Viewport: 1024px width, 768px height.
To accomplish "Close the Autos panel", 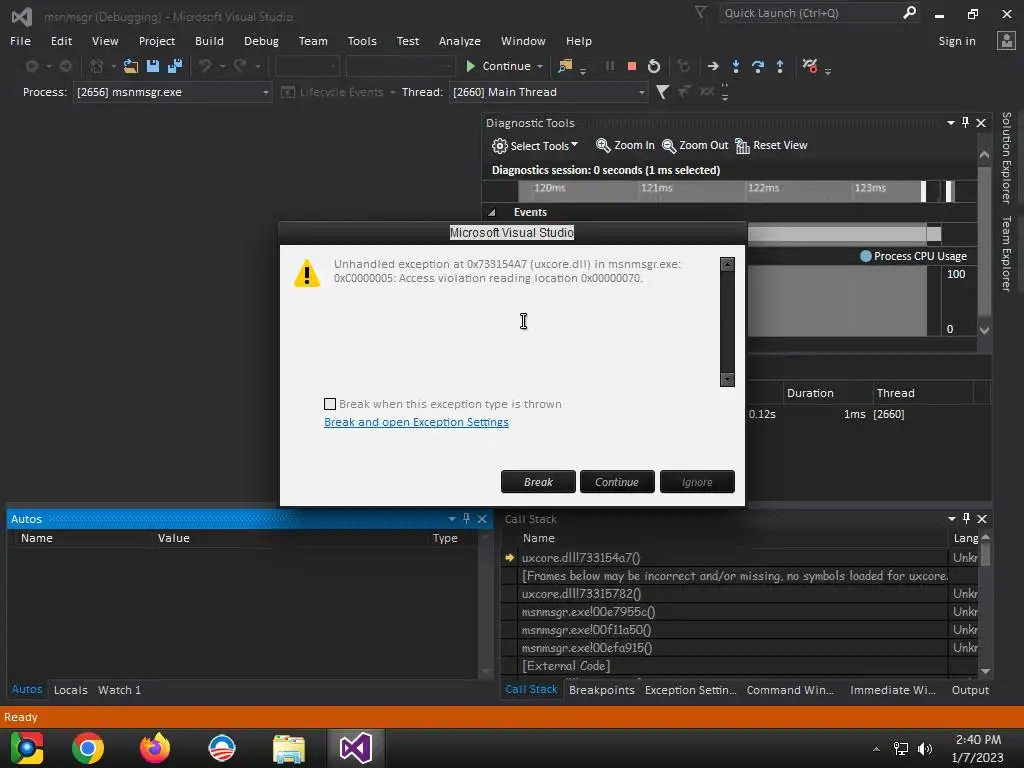I will 482,519.
